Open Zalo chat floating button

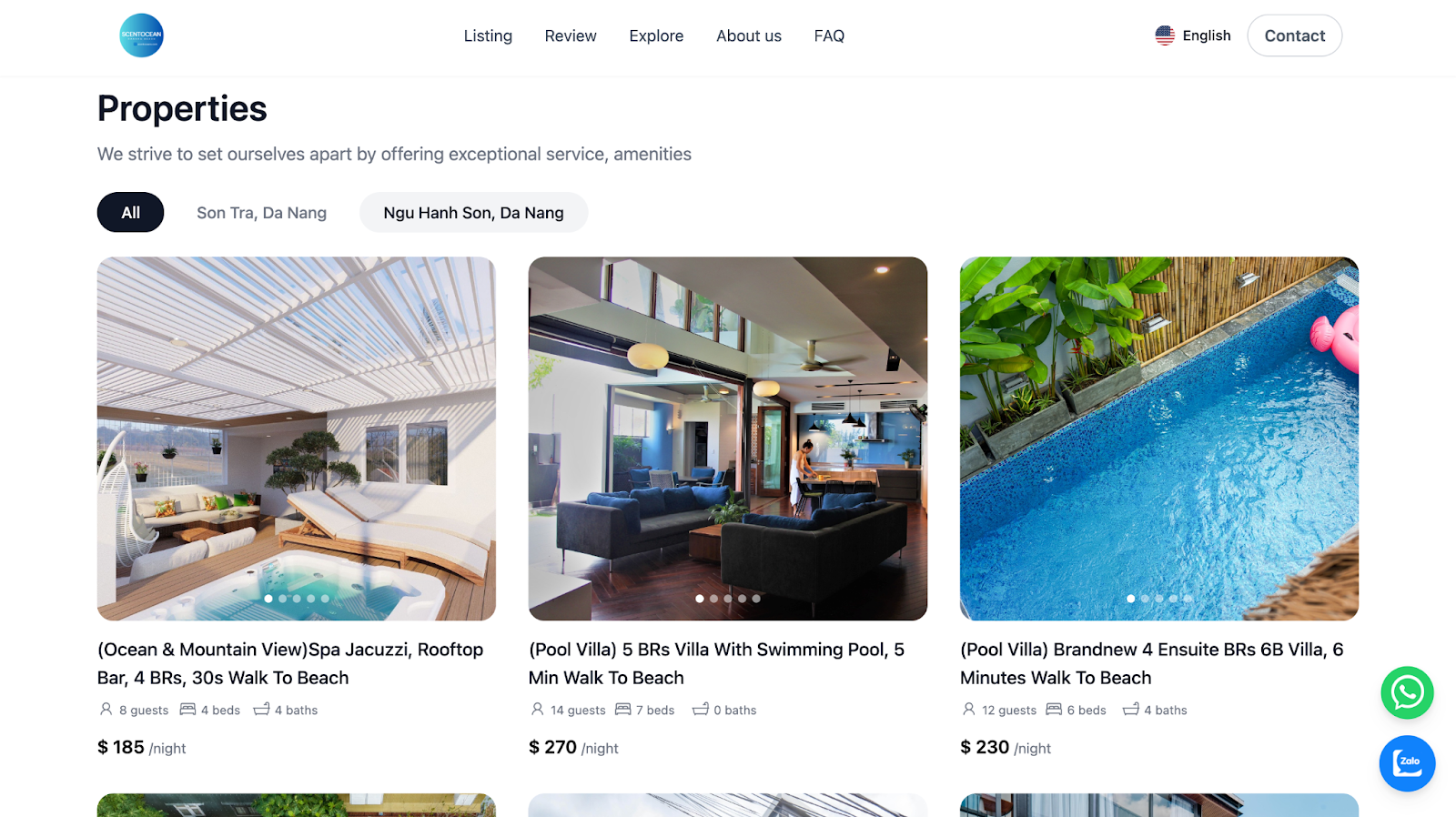(1407, 763)
